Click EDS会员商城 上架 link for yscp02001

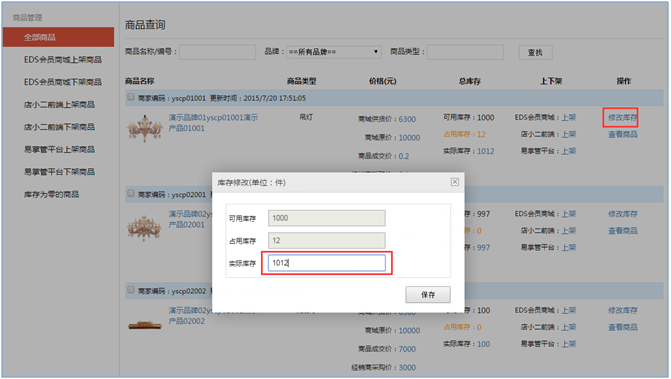tap(568, 213)
